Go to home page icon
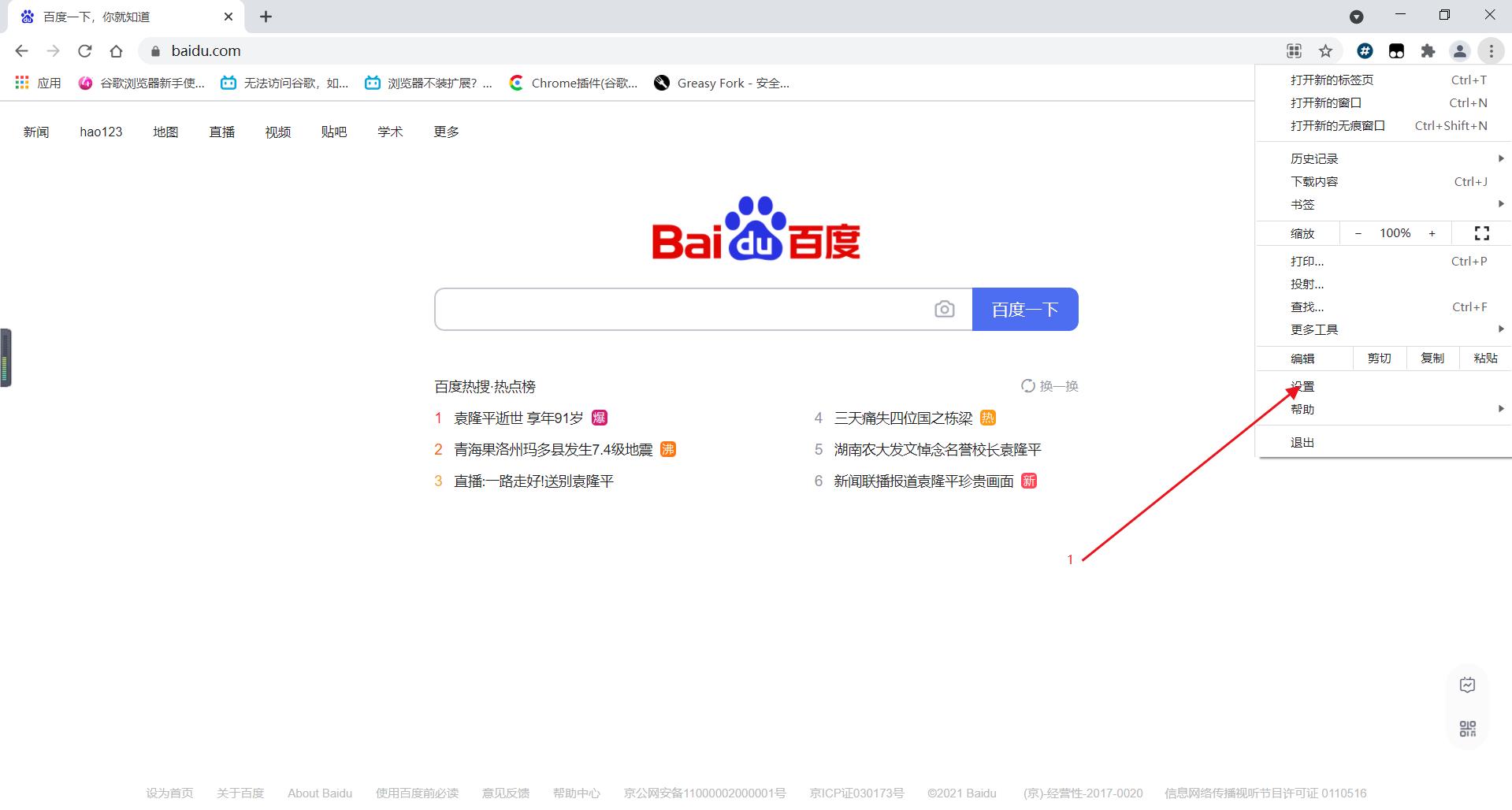Viewport: 1512px width, 810px height. (x=117, y=51)
